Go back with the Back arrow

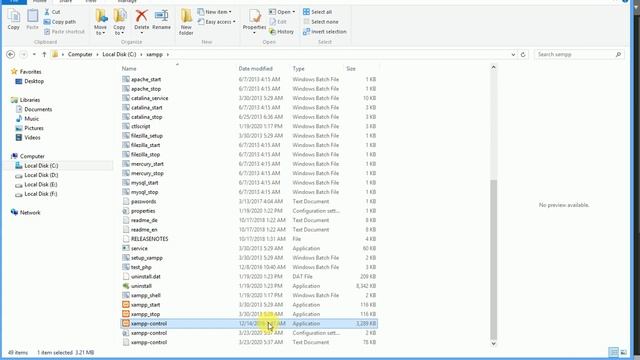pyautogui.click(x=11, y=54)
